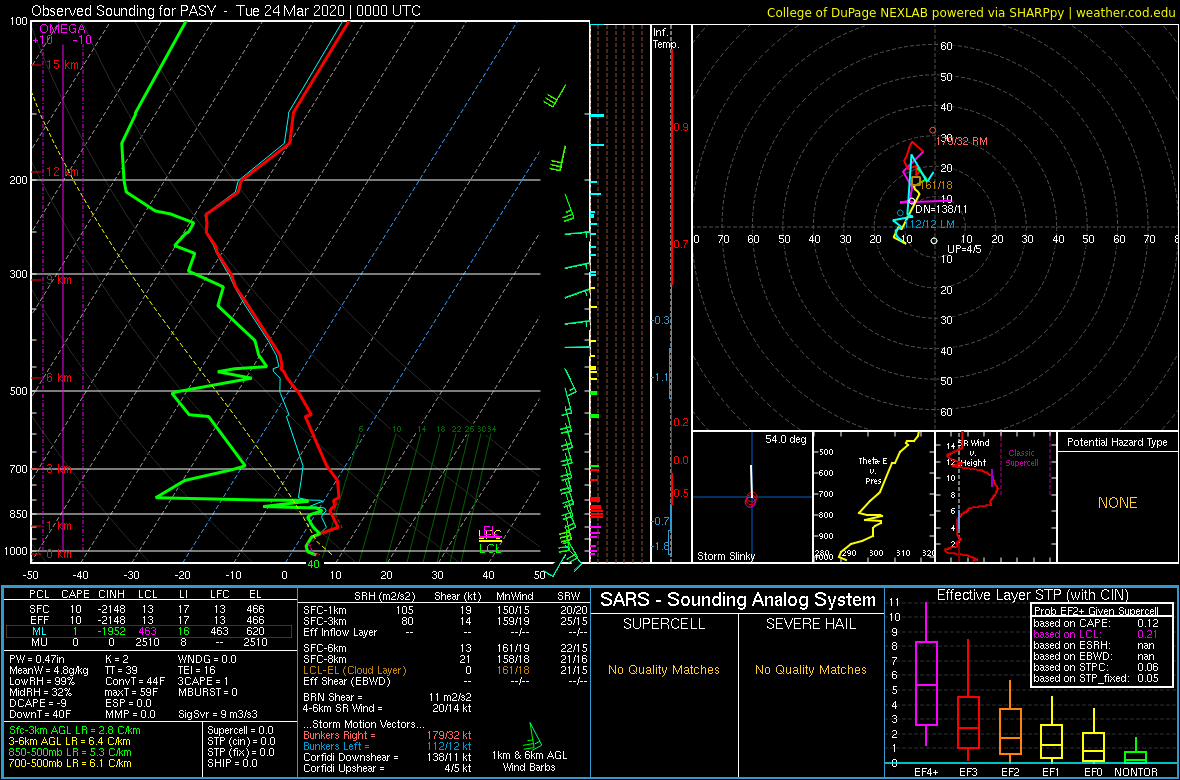
Task: Click the 700-500mb LR line
Action: (70, 763)
